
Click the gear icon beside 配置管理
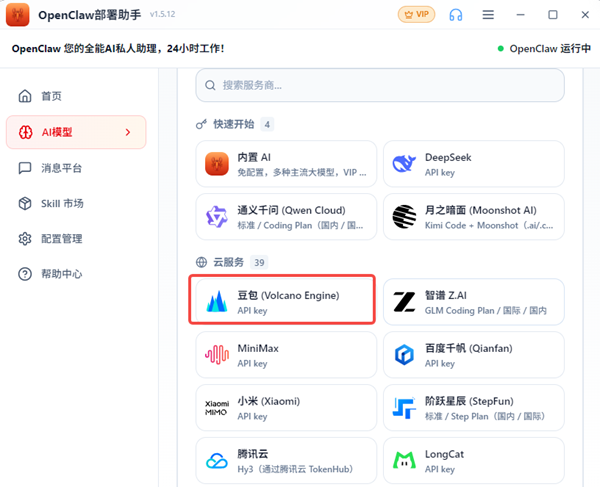pyautogui.click(x=25, y=239)
